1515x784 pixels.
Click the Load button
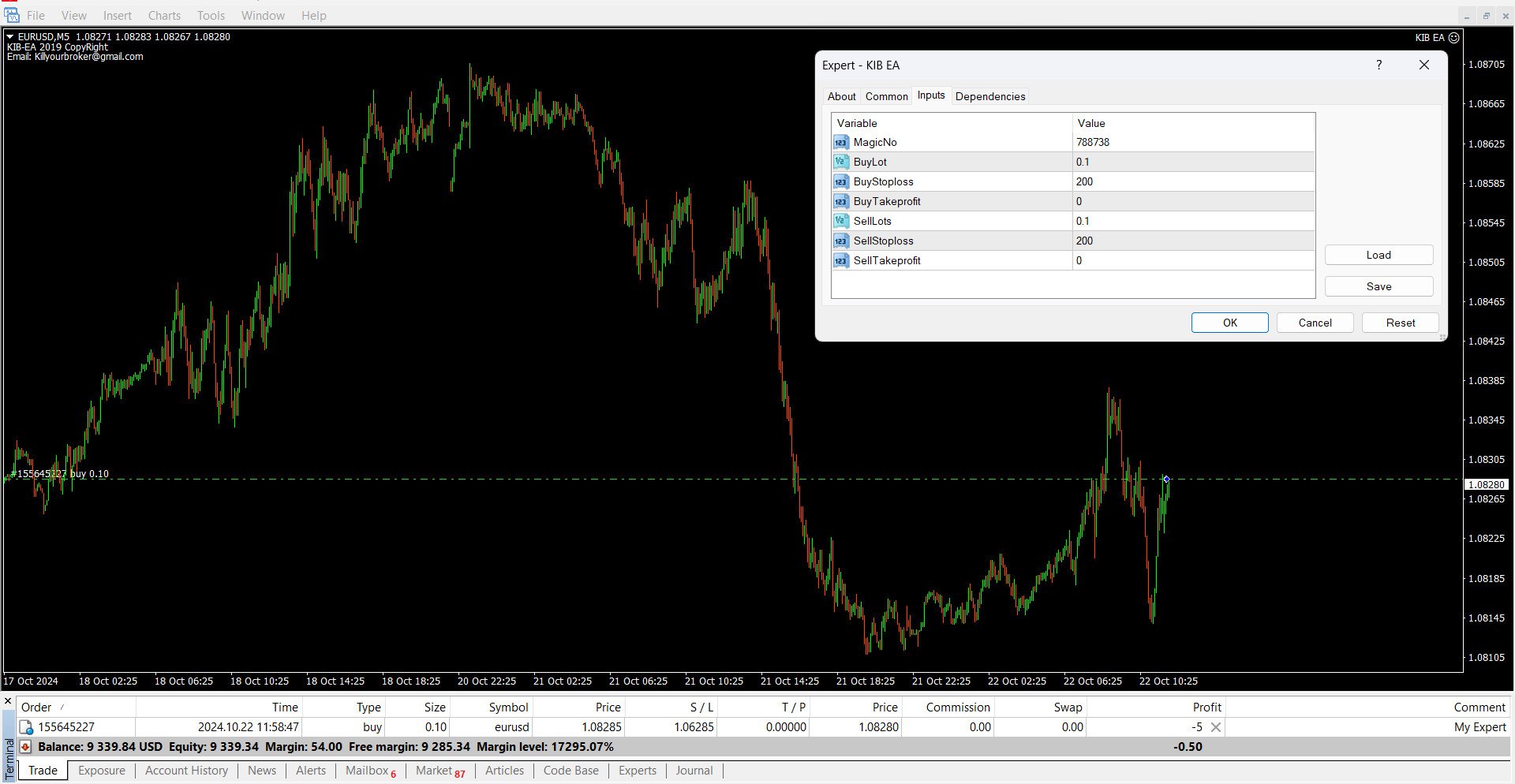[1378, 255]
